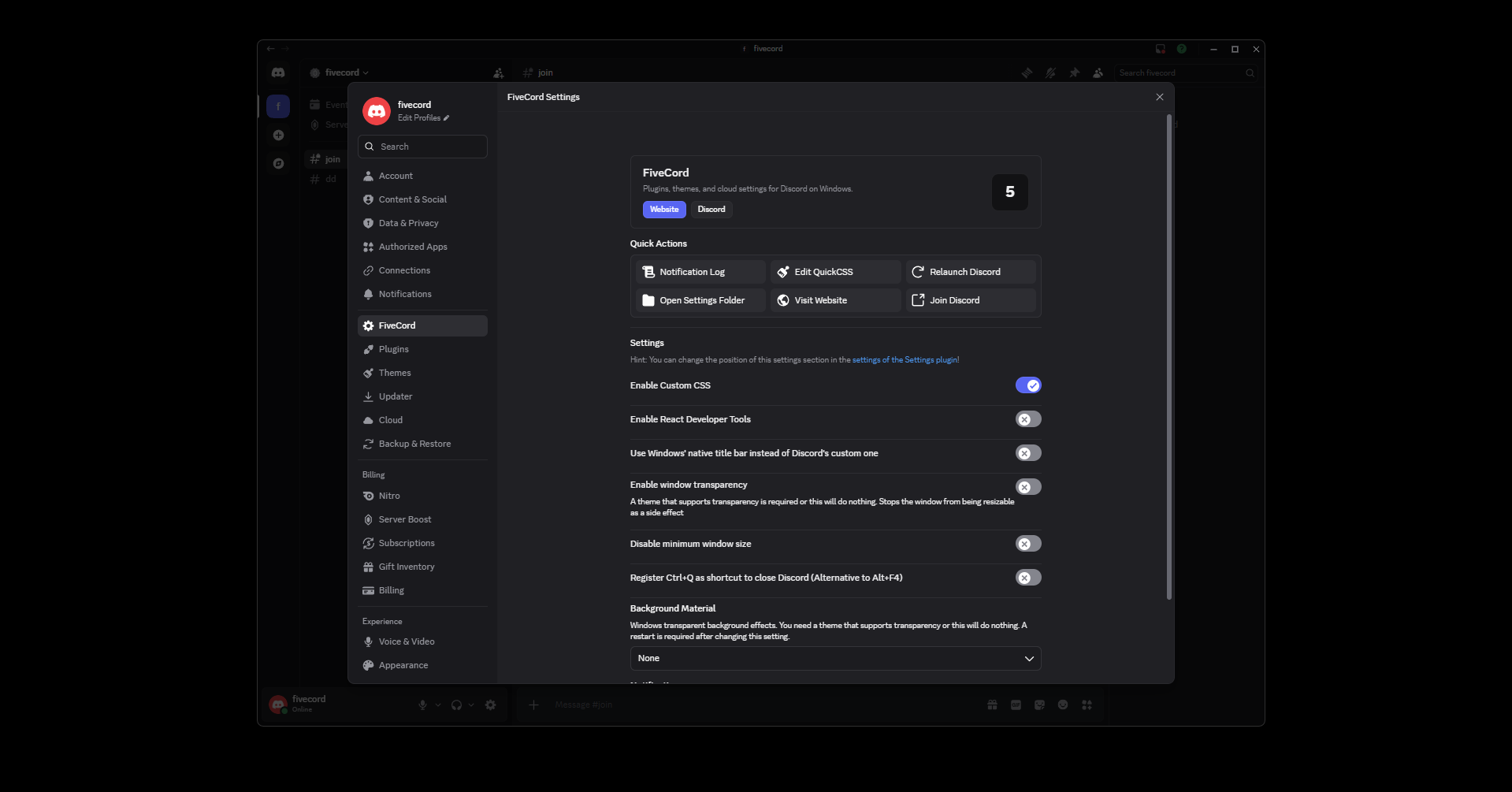Open Threads icon in channel header
This screenshot has height=792, width=1512.
(1027, 73)
